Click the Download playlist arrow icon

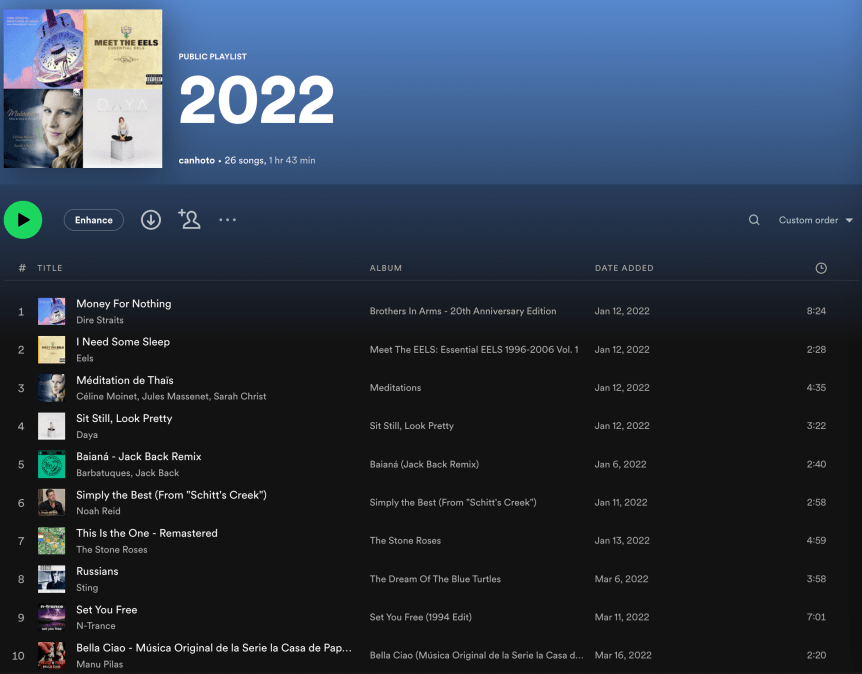pyautogui.click(x=151, y=220)
